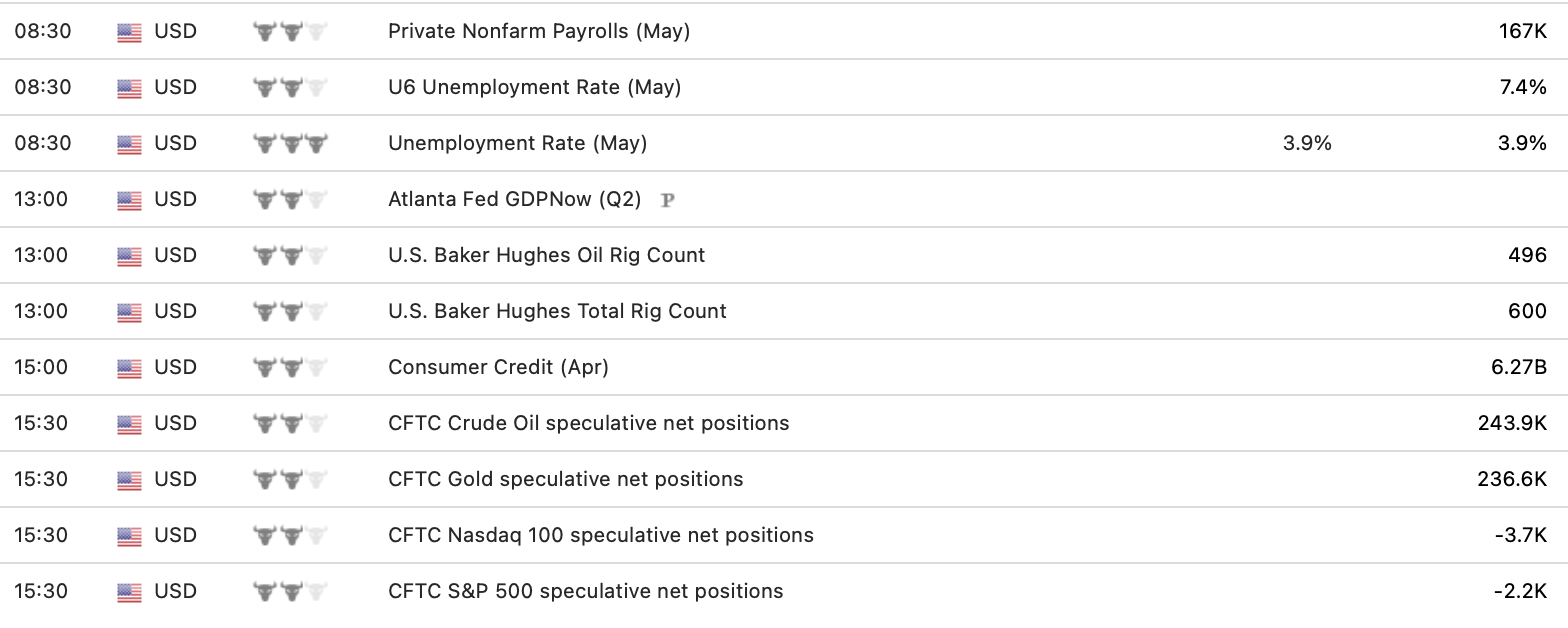Open U6 Unemployment Rate (May) event
This screenshot has width=1568, height=628.
(534, 87)
